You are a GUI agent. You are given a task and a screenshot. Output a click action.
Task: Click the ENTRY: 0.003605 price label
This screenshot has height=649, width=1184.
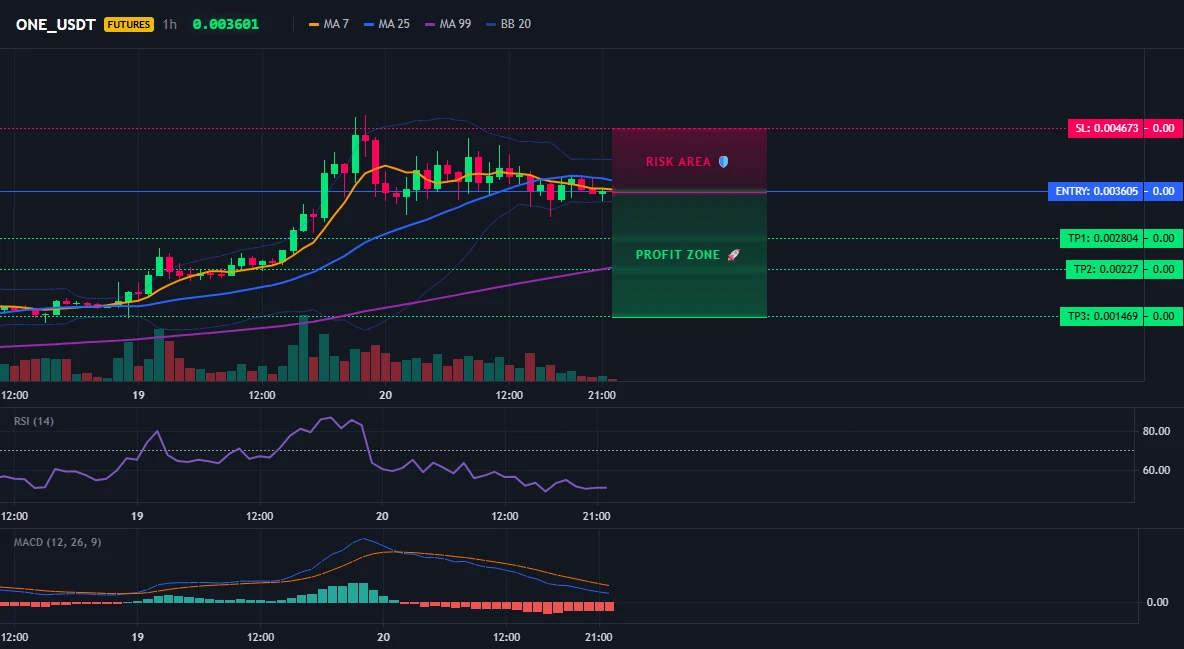point(1096,191)
